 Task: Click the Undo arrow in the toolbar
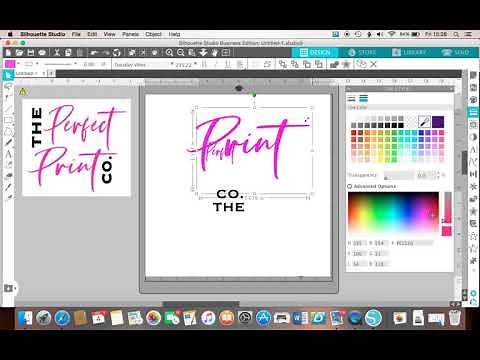(x=94, y=52)
